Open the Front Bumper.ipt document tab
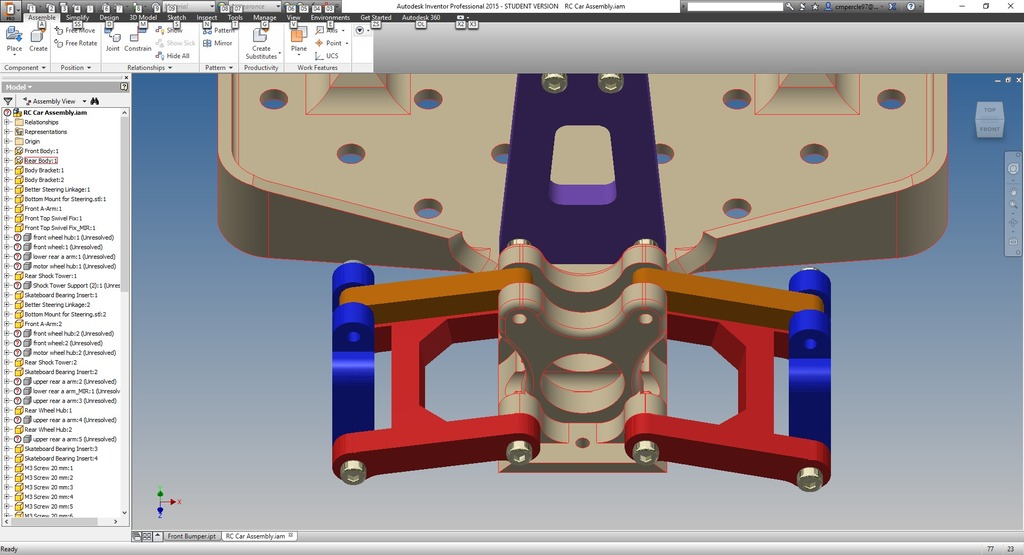This screenshot has width=1024, height=555. pyautogui.click(x=190, y=537)
